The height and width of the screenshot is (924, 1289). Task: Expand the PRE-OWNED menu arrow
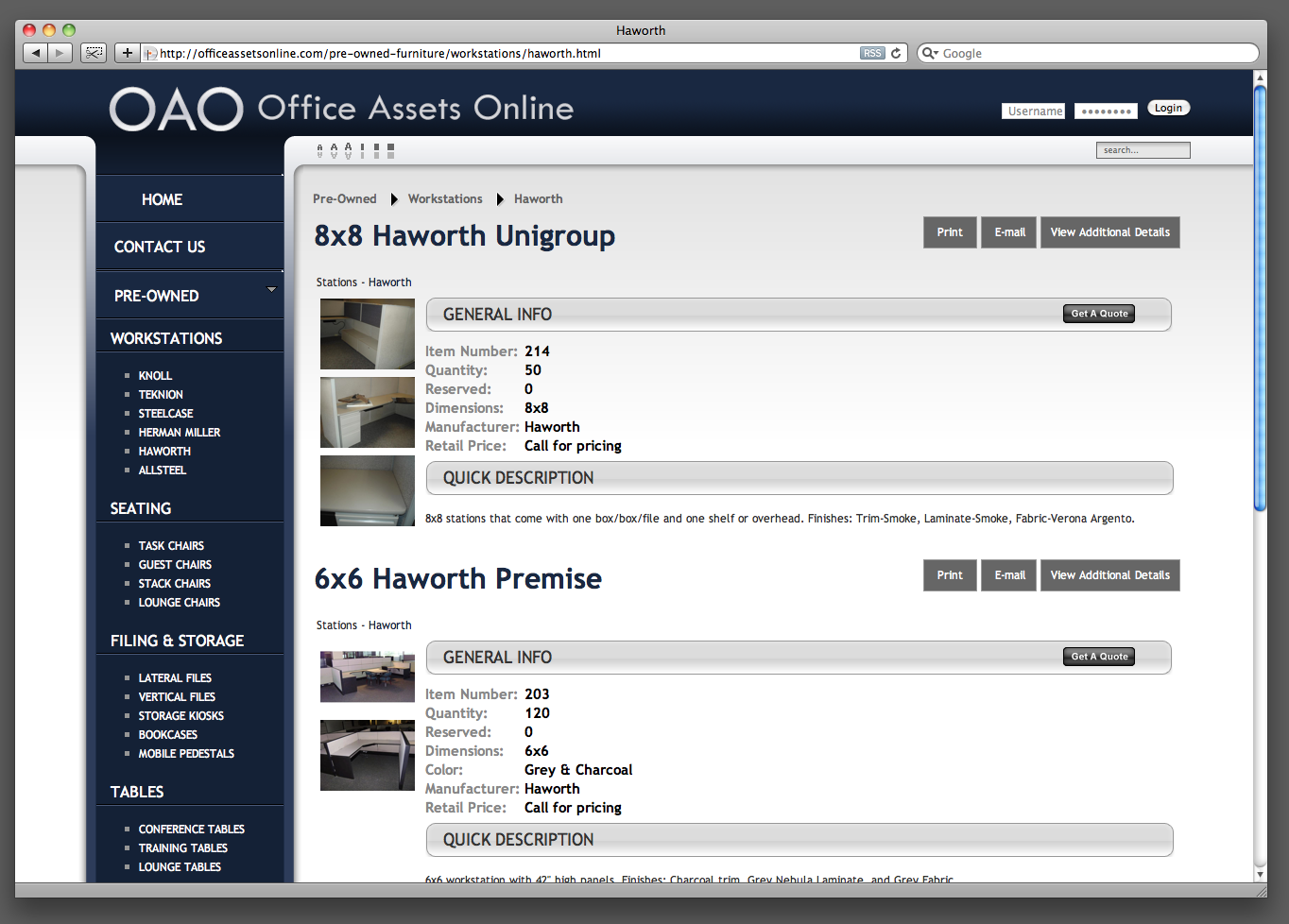271,289
